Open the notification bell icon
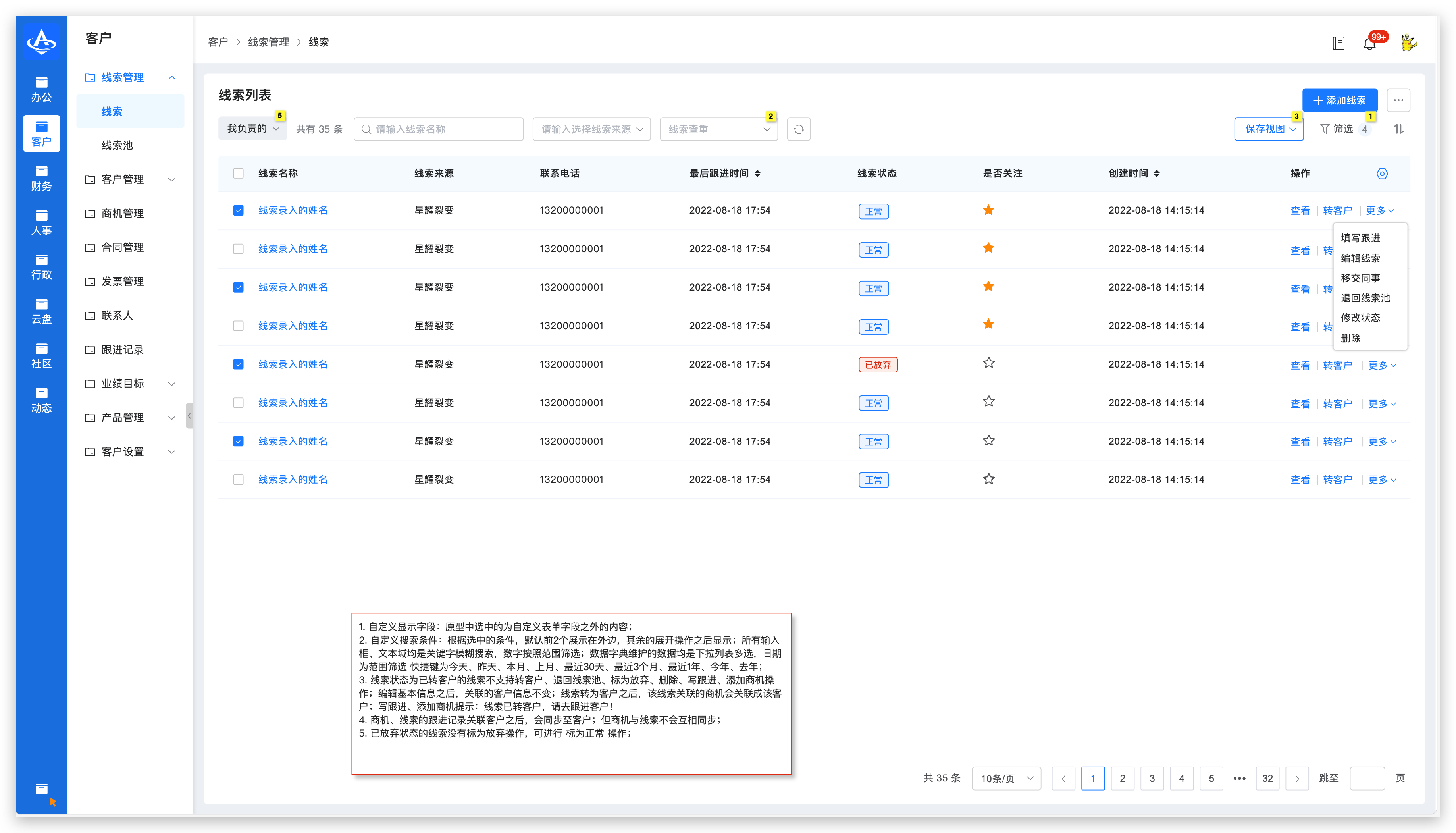This screenshot has height=833, width=1456. pyautogui.click(x=1370, y=43)
